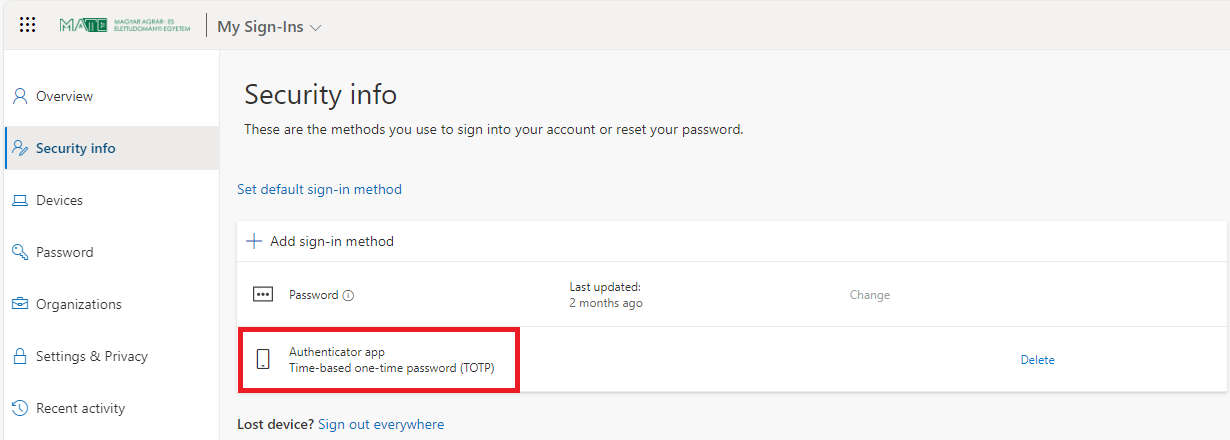Open the Security info menu item
Image resolution: width=1230 pixels, height=440 pixels.
pyautogui.click(x=76, y=148)
